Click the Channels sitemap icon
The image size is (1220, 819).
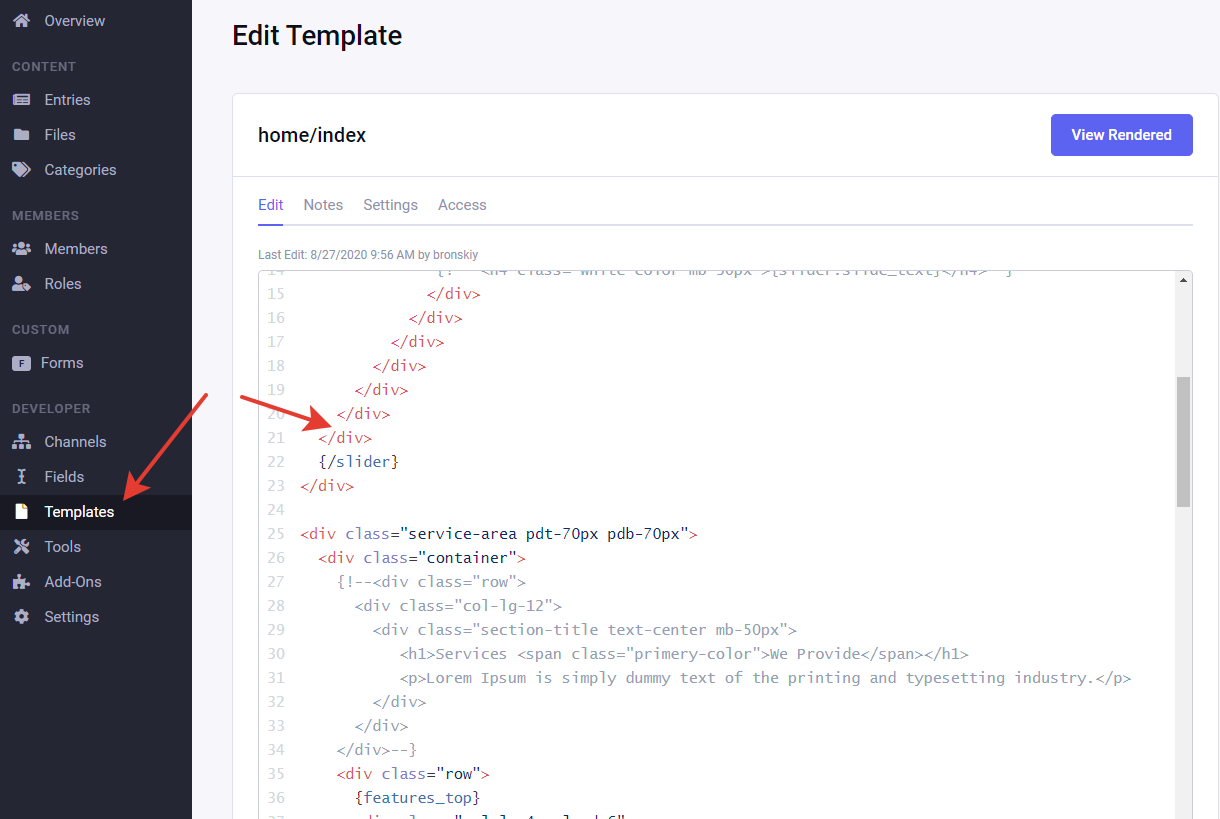(21, 442)
